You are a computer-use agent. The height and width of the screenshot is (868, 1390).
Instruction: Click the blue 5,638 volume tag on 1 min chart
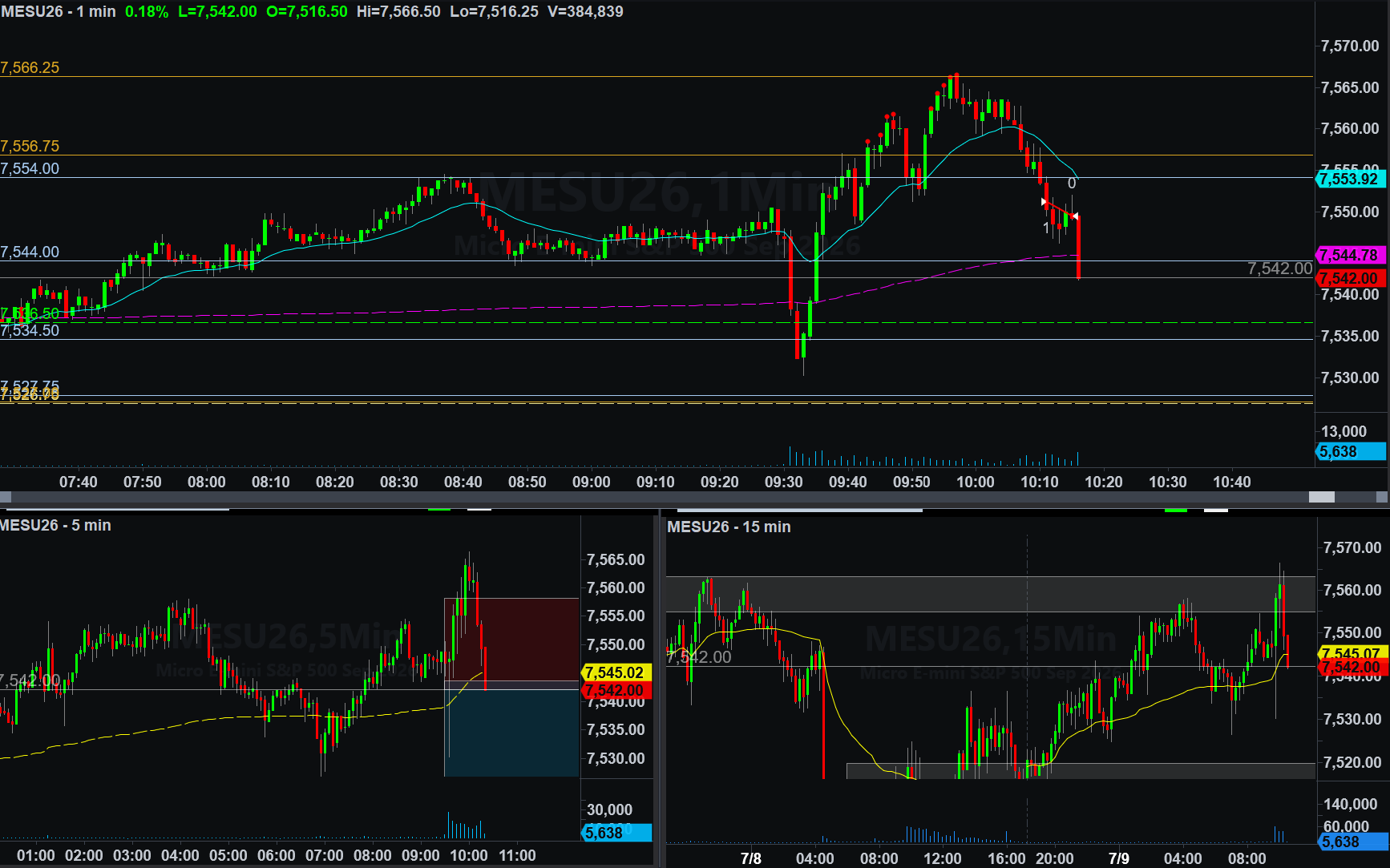[x=1352, y=451]
